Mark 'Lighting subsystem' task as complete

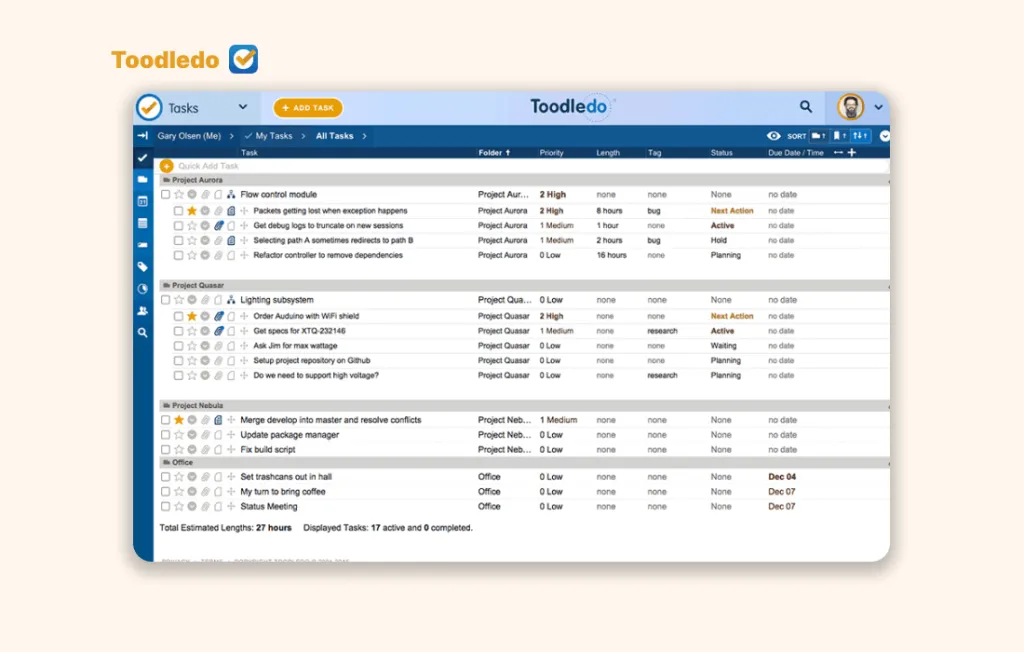pyautogui.click(x=166, y=300)
